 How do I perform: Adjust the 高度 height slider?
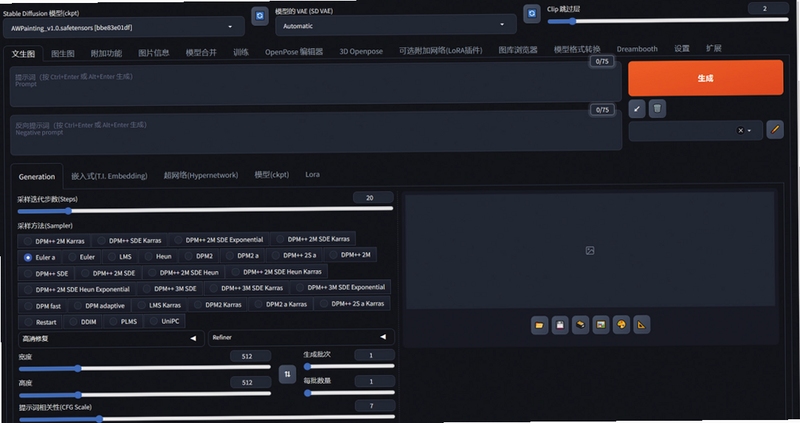[144, 394]
